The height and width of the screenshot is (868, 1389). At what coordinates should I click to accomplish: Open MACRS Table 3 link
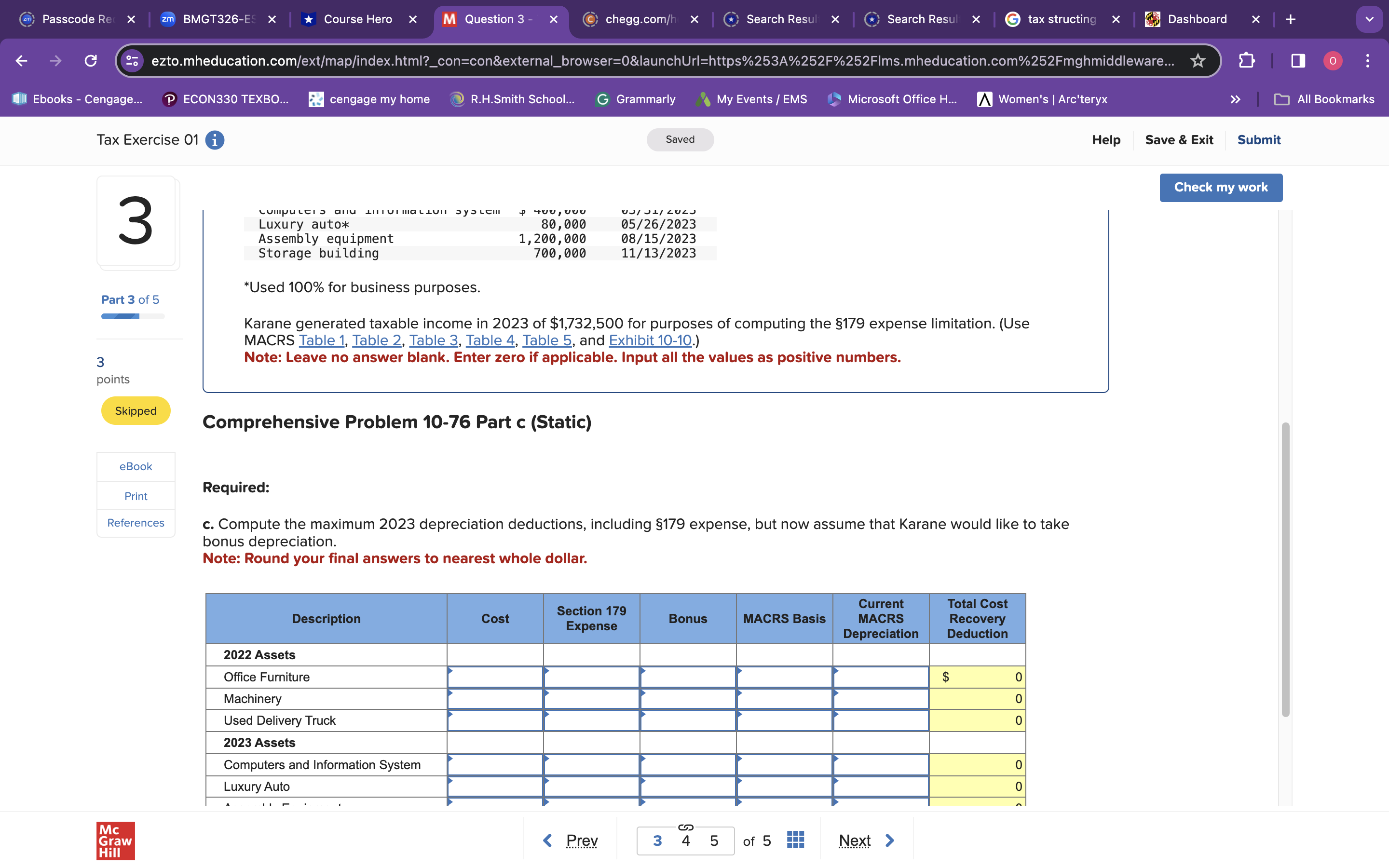click(433, 340)
